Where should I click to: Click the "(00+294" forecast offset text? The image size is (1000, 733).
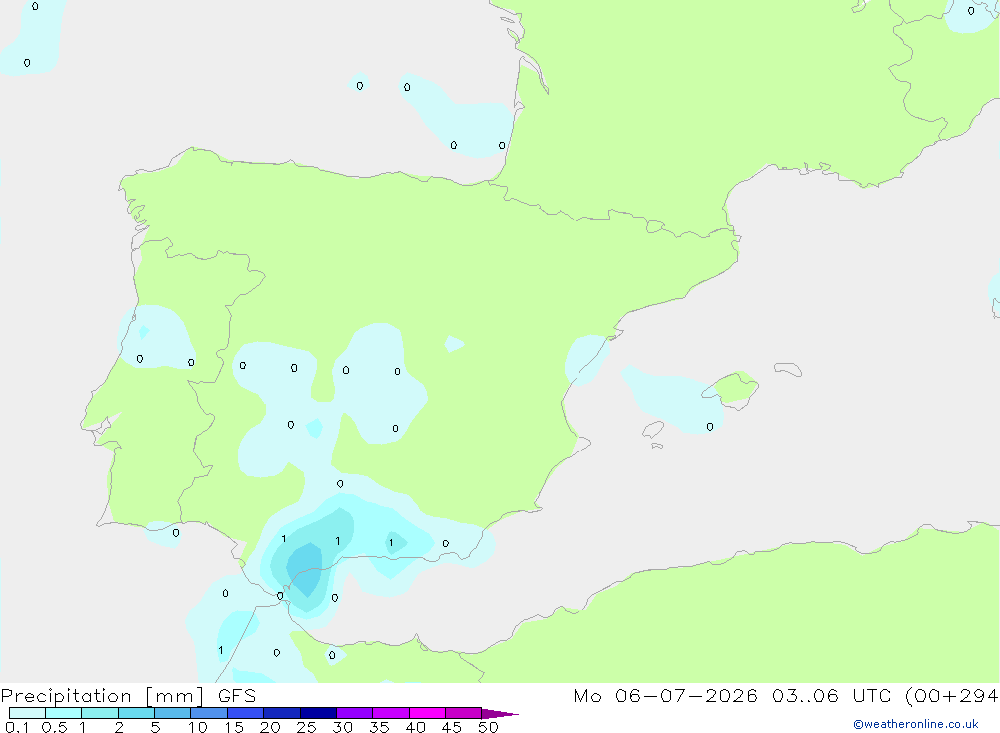[952, 696]
